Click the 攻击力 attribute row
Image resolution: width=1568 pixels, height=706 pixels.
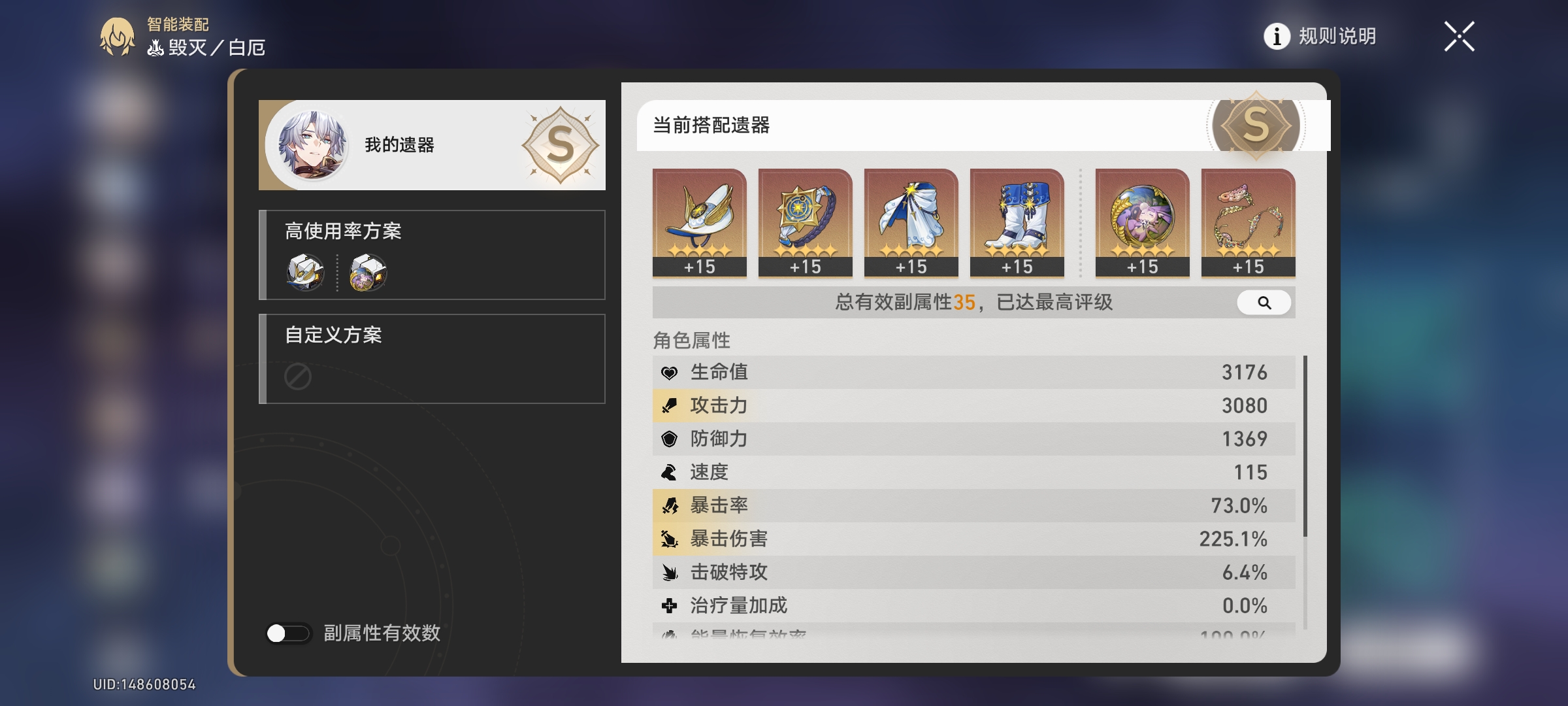click(x=973, y=405)
